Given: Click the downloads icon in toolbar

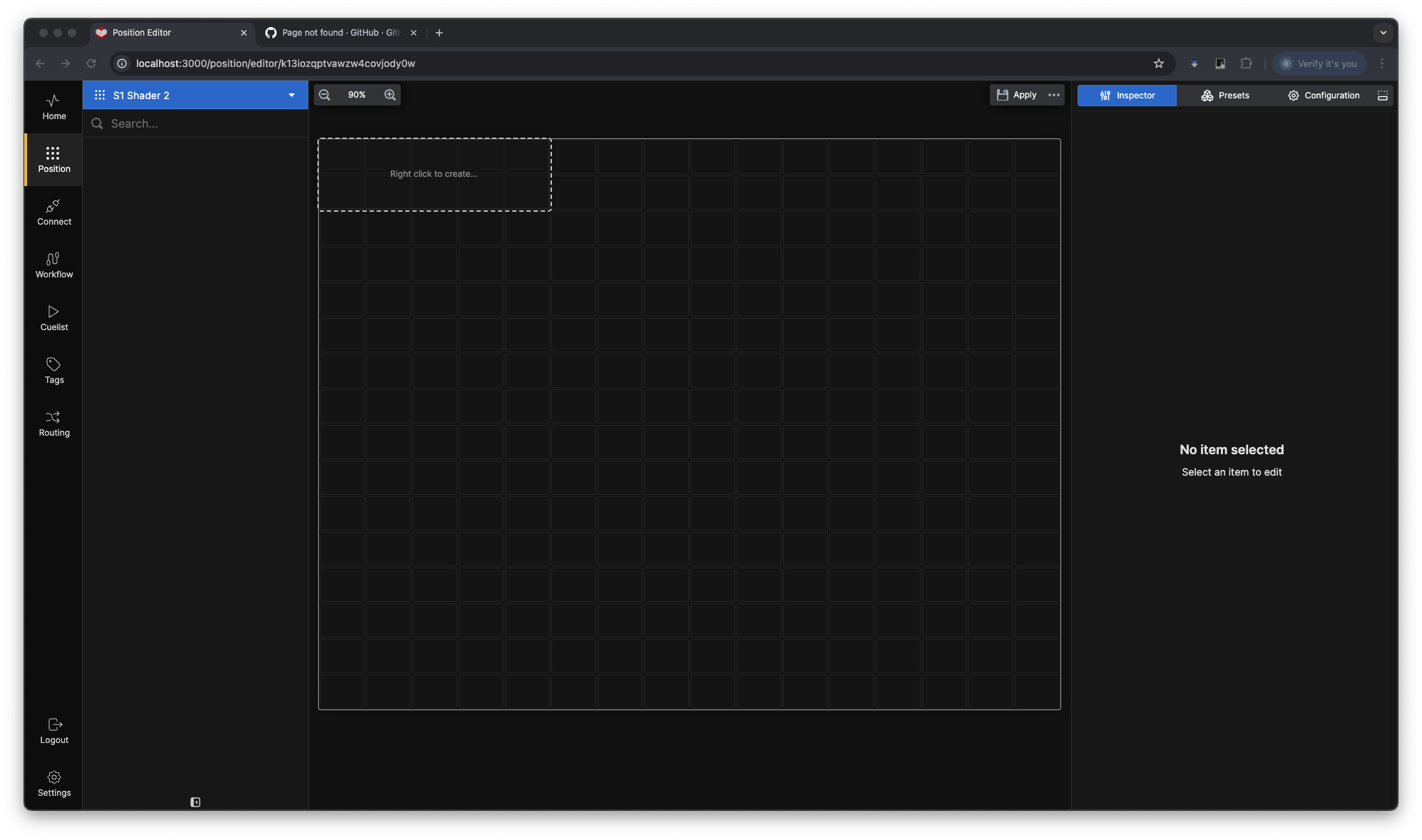Looking at the screenshot, I should tap(1195, 63).
